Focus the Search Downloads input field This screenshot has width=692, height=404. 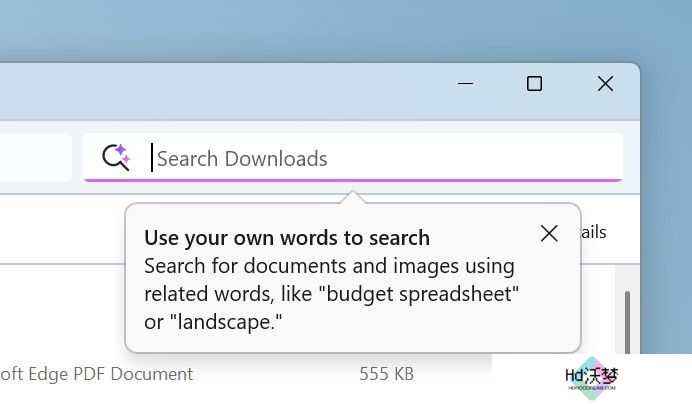tap(353, 158)
